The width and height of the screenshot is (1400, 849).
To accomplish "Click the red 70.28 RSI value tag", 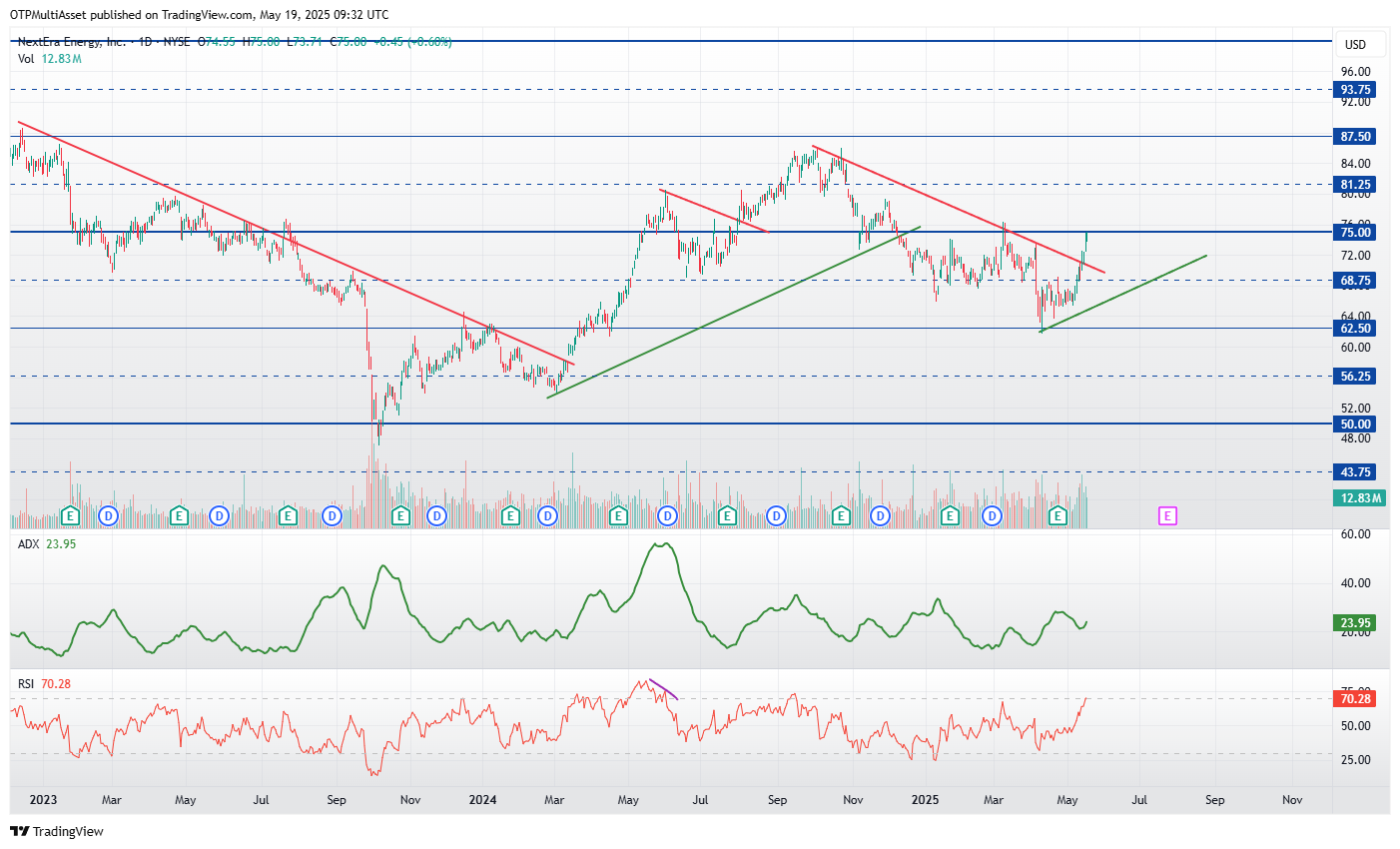I will point(1356,698).
